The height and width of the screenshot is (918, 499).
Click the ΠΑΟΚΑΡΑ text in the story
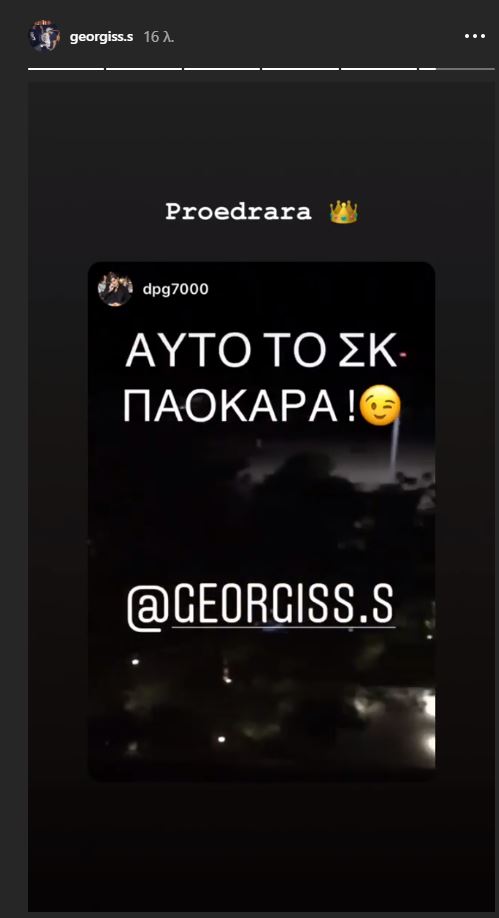click(x=233, y=406)
